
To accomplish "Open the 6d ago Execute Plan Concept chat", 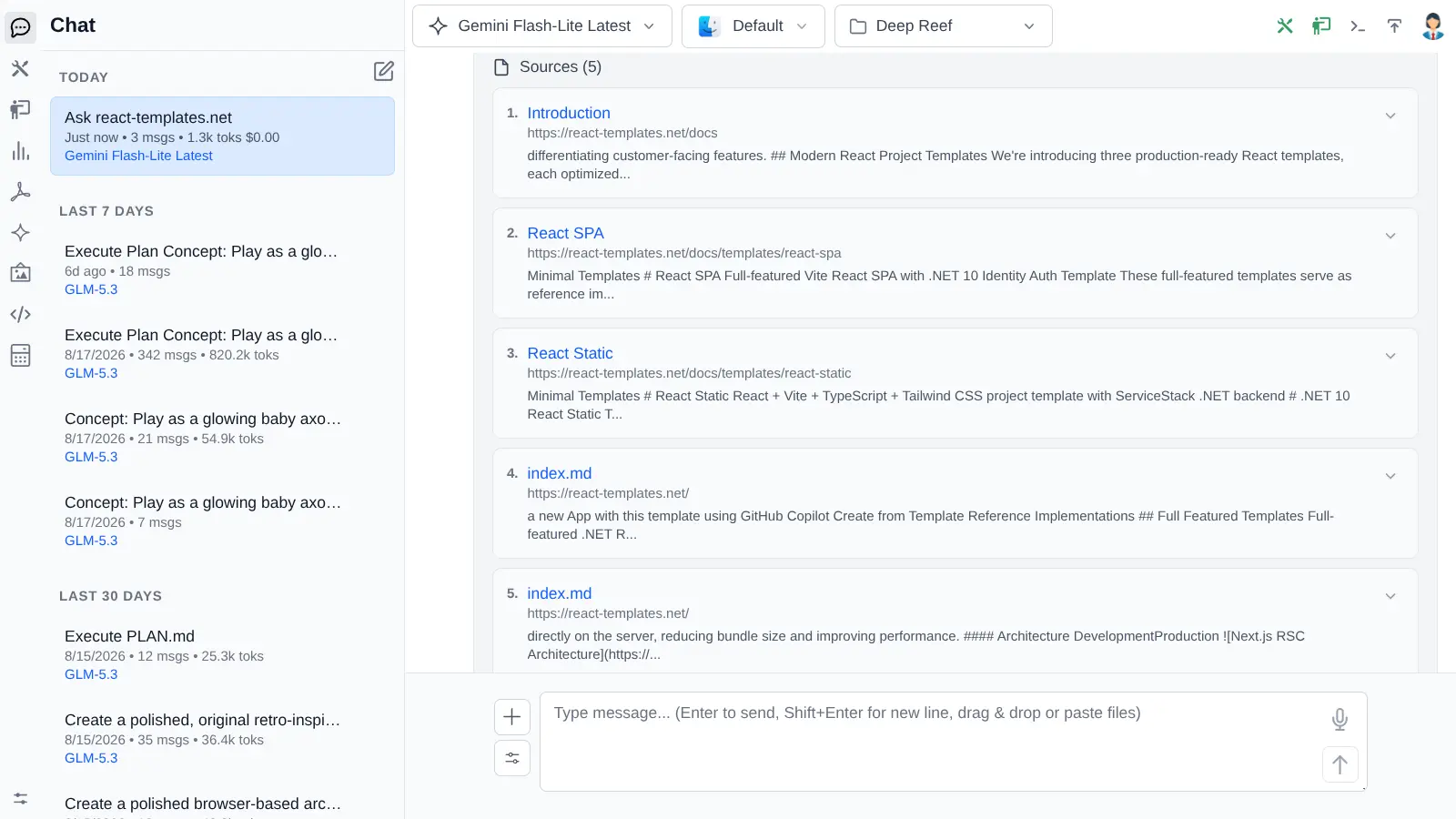I will click(x=222, y=270).
